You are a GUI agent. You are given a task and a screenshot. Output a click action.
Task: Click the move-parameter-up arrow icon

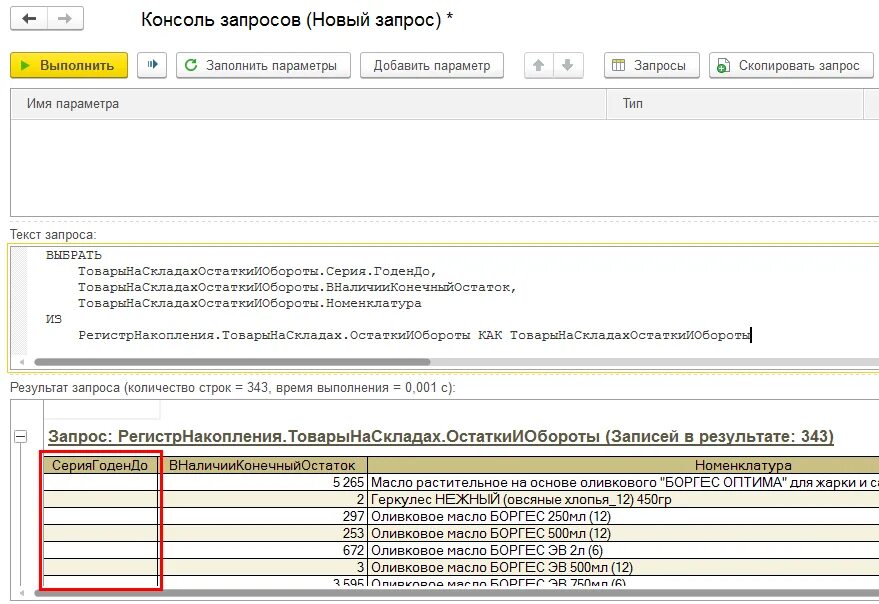point(537,65)
